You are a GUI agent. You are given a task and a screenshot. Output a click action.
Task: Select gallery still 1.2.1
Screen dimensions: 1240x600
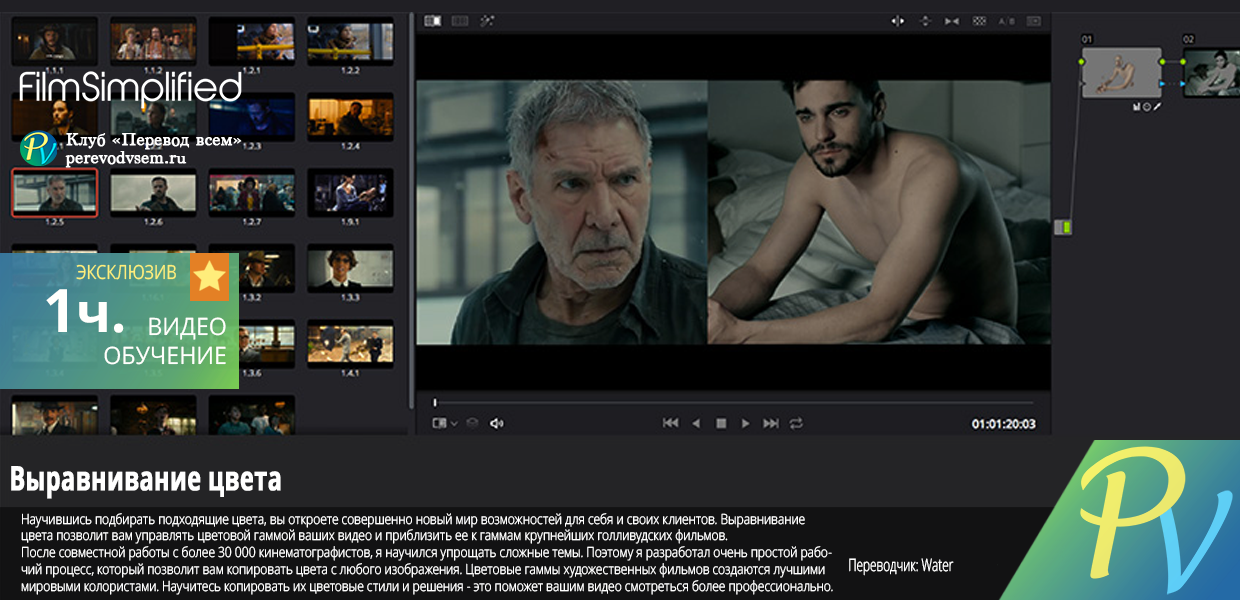point(251,41)
